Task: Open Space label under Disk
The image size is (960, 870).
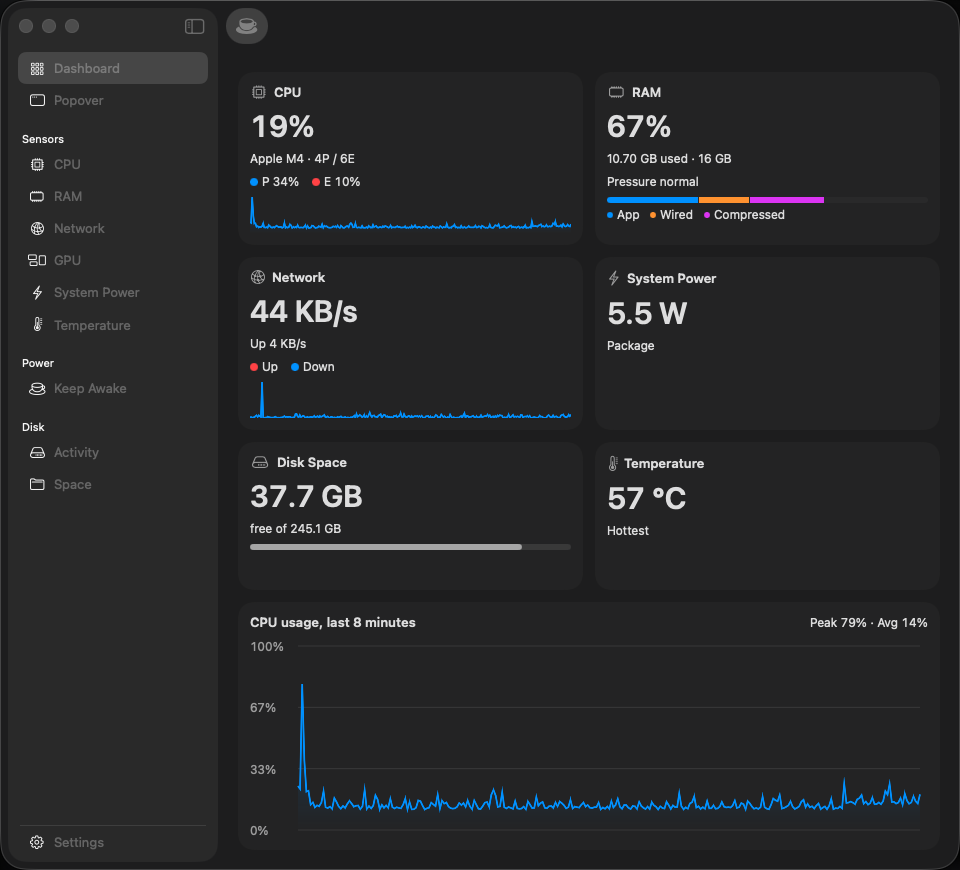Action: [x=73, y=484]
